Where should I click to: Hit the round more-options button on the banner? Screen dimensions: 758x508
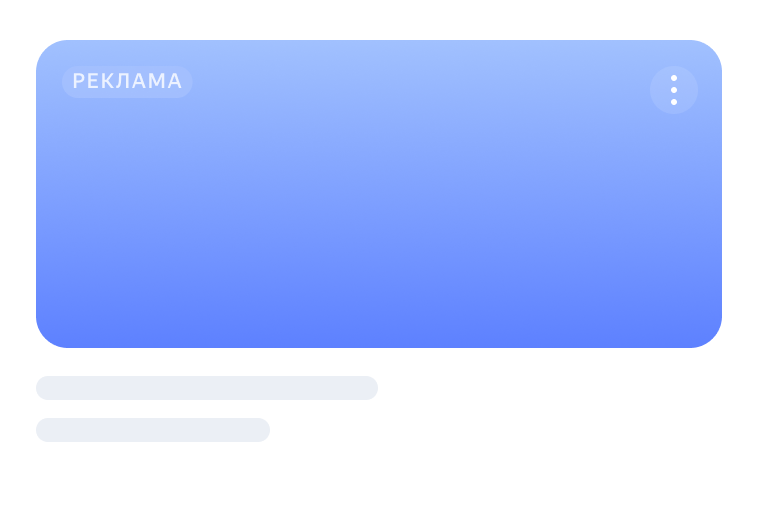(x=674, y=90)
